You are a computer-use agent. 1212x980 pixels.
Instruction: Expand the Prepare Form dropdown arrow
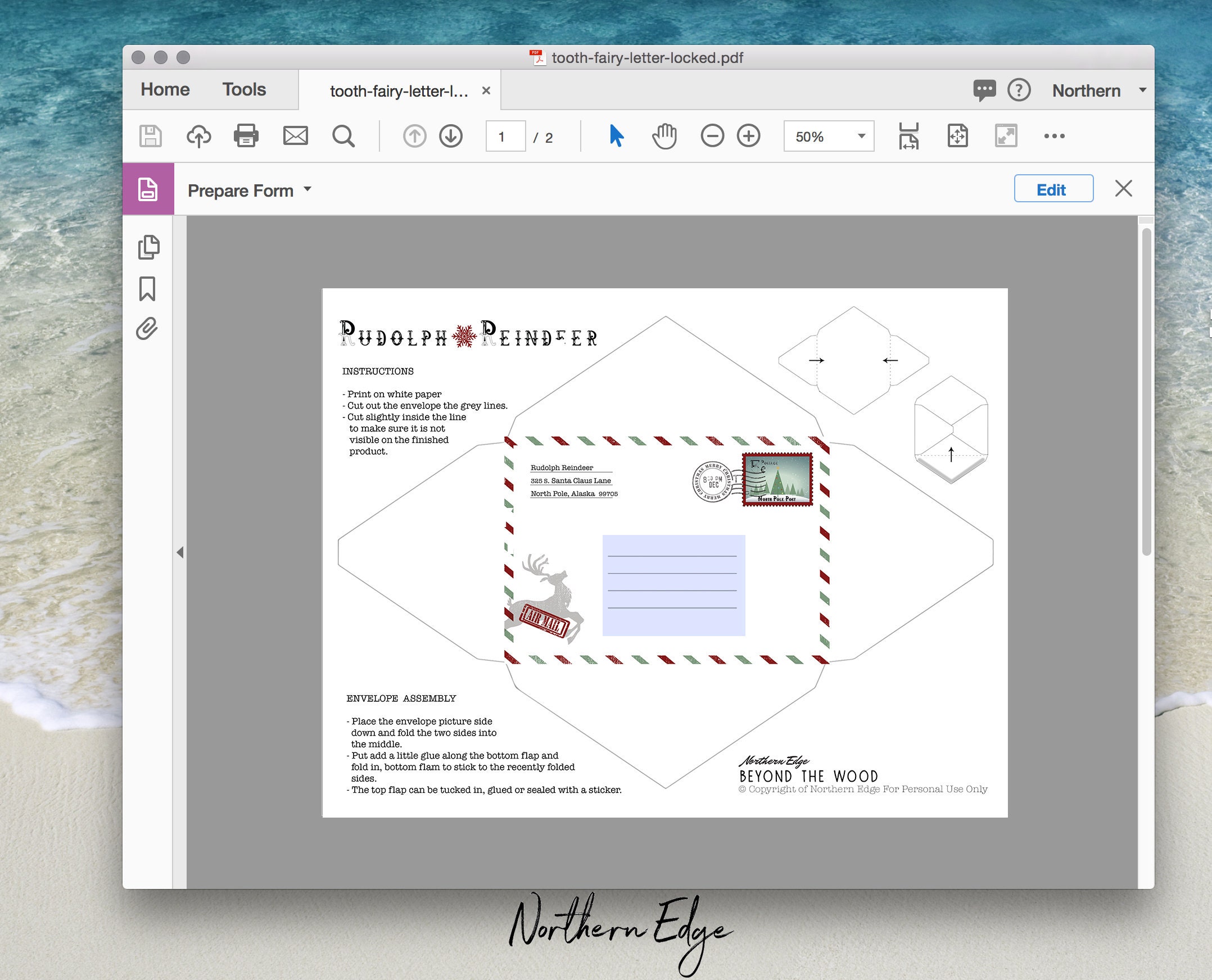coord(307,189)
